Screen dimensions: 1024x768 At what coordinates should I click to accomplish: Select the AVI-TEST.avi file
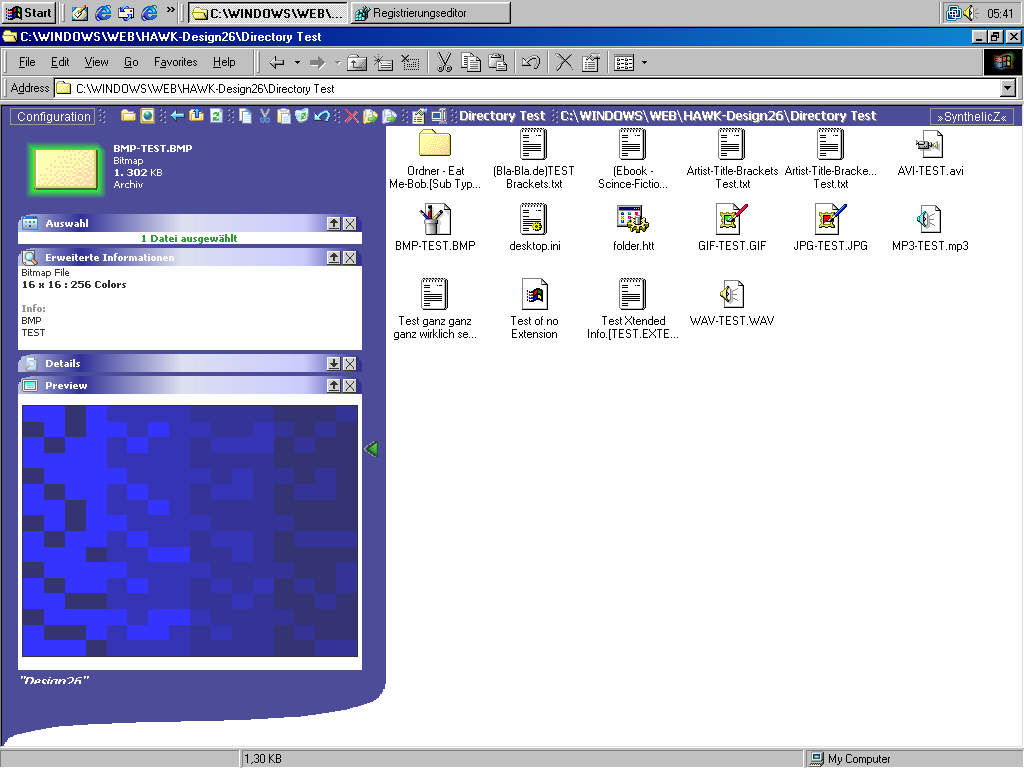(931, 154)
